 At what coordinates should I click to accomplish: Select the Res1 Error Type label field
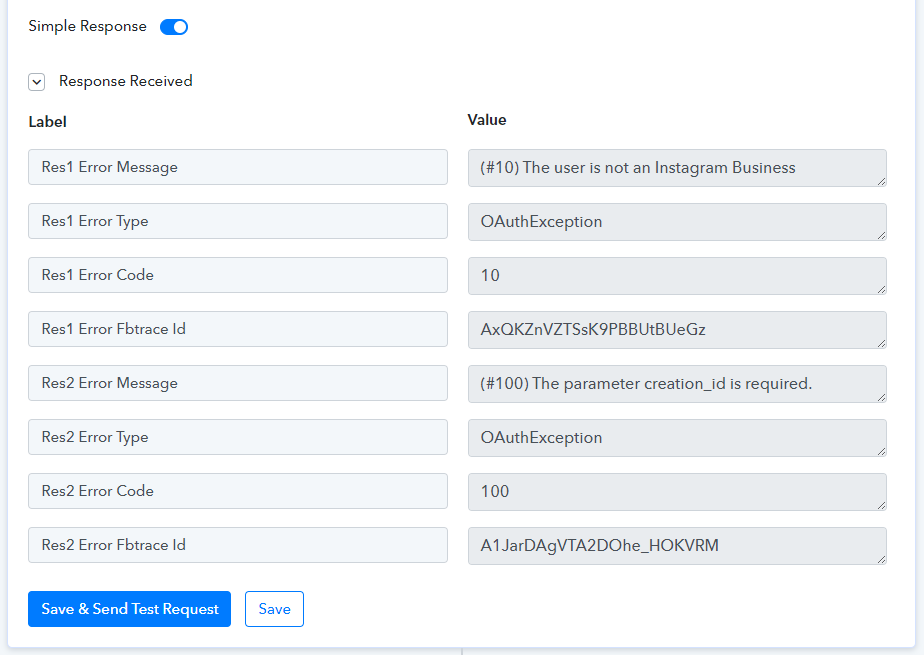pyautogui.click(x=238, y=221)
